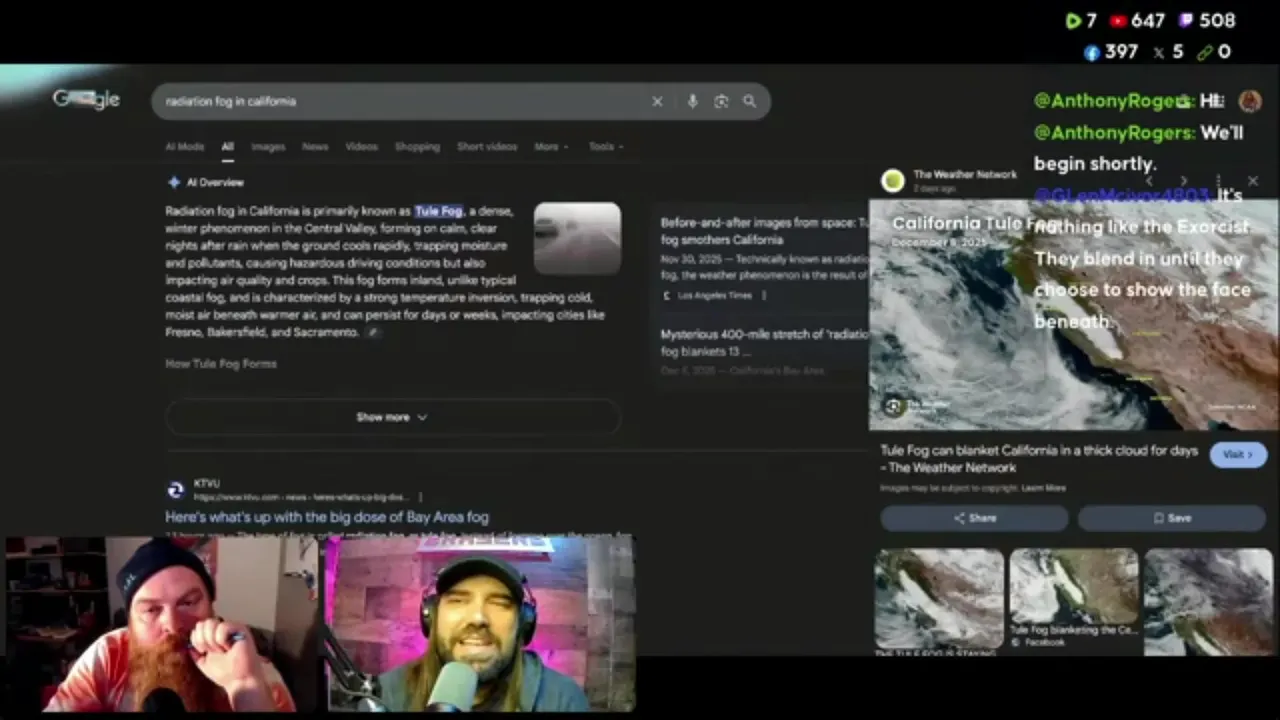The width and height of the screenshot is (1280, 720).
Task: Switch to the Videos tab
Action: [361, 146]
